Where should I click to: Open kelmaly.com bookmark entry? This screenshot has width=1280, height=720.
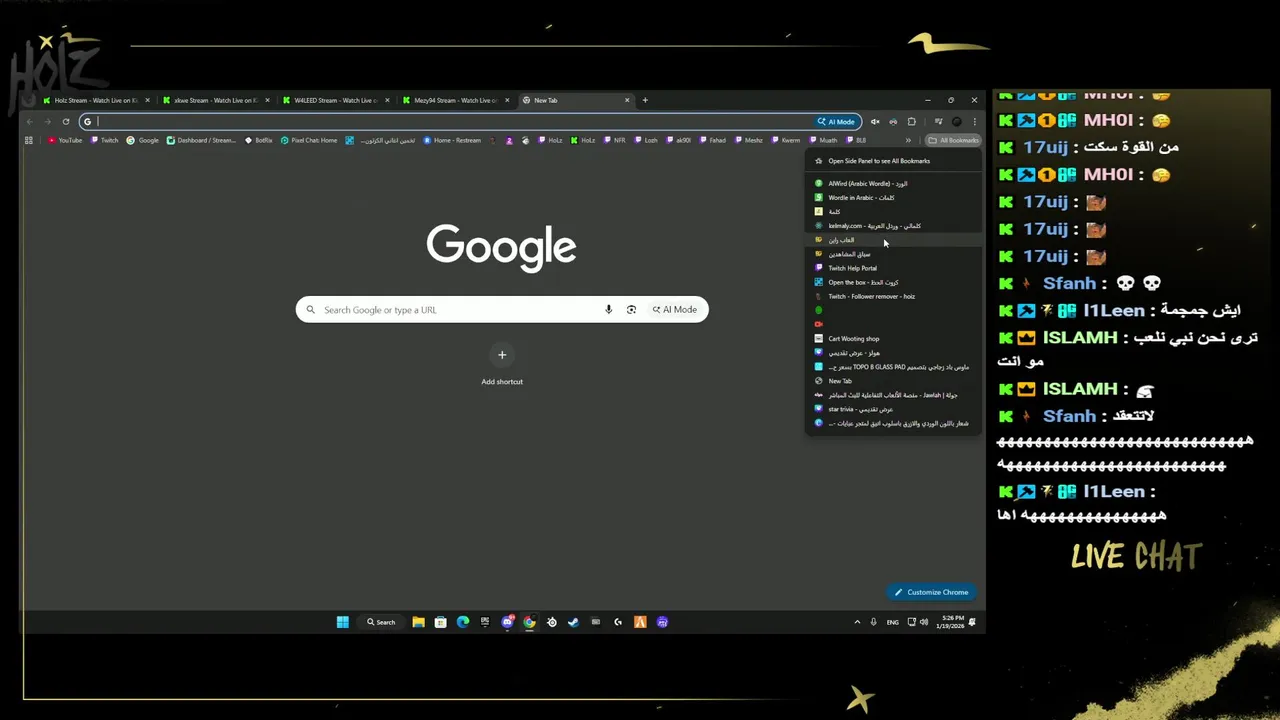[894, 226]
